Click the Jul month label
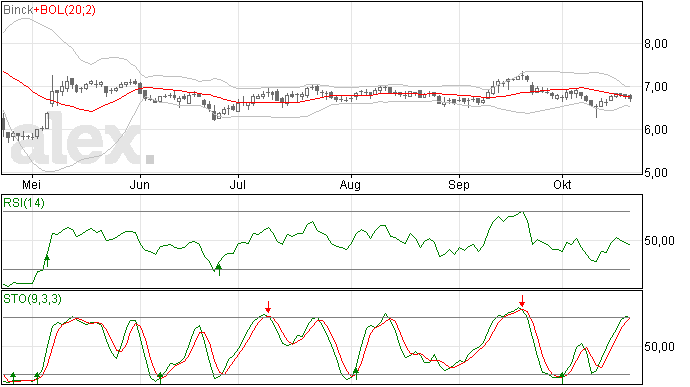 pos(238,184)
